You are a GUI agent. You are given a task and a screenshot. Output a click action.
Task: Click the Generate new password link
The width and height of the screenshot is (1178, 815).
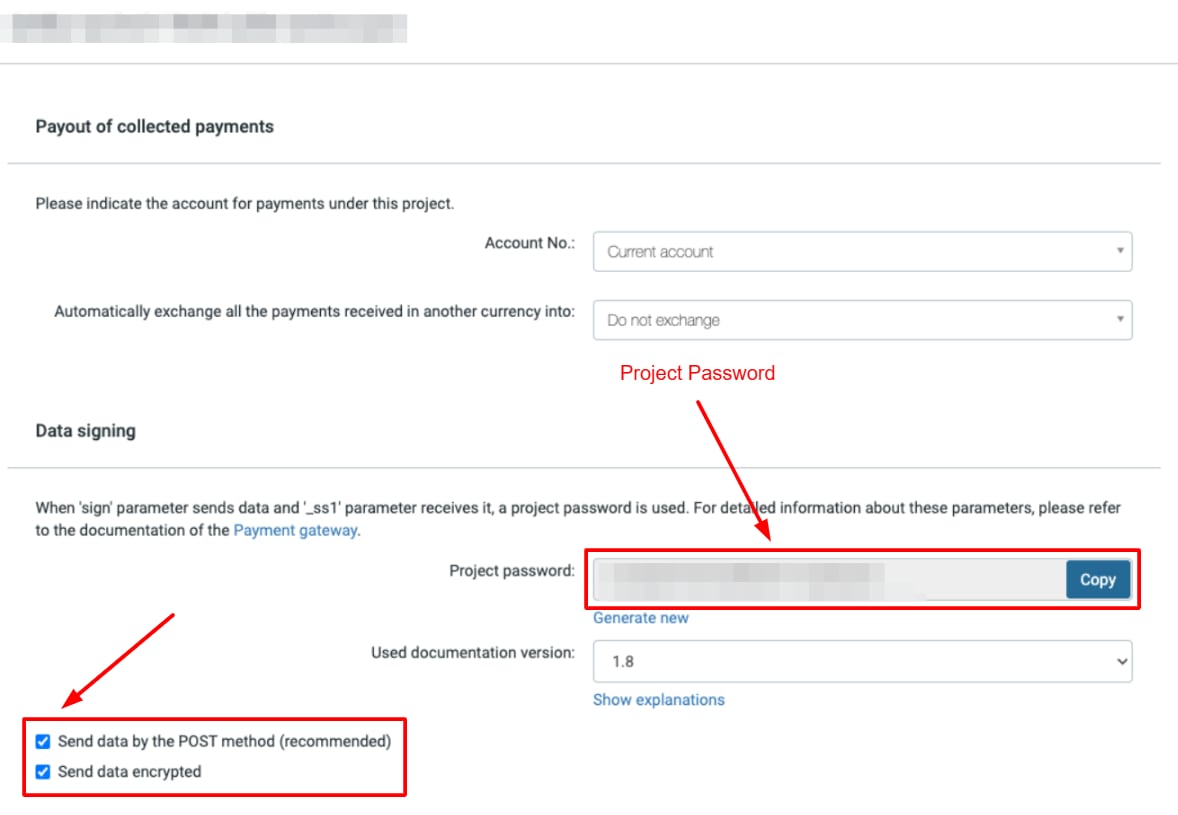click(x=641, y=618)
